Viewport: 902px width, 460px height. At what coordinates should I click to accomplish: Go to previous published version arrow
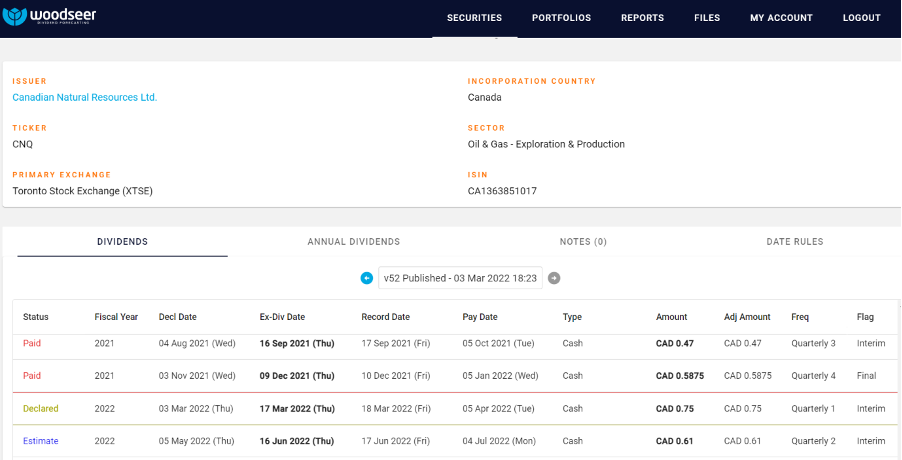point(366,278)
